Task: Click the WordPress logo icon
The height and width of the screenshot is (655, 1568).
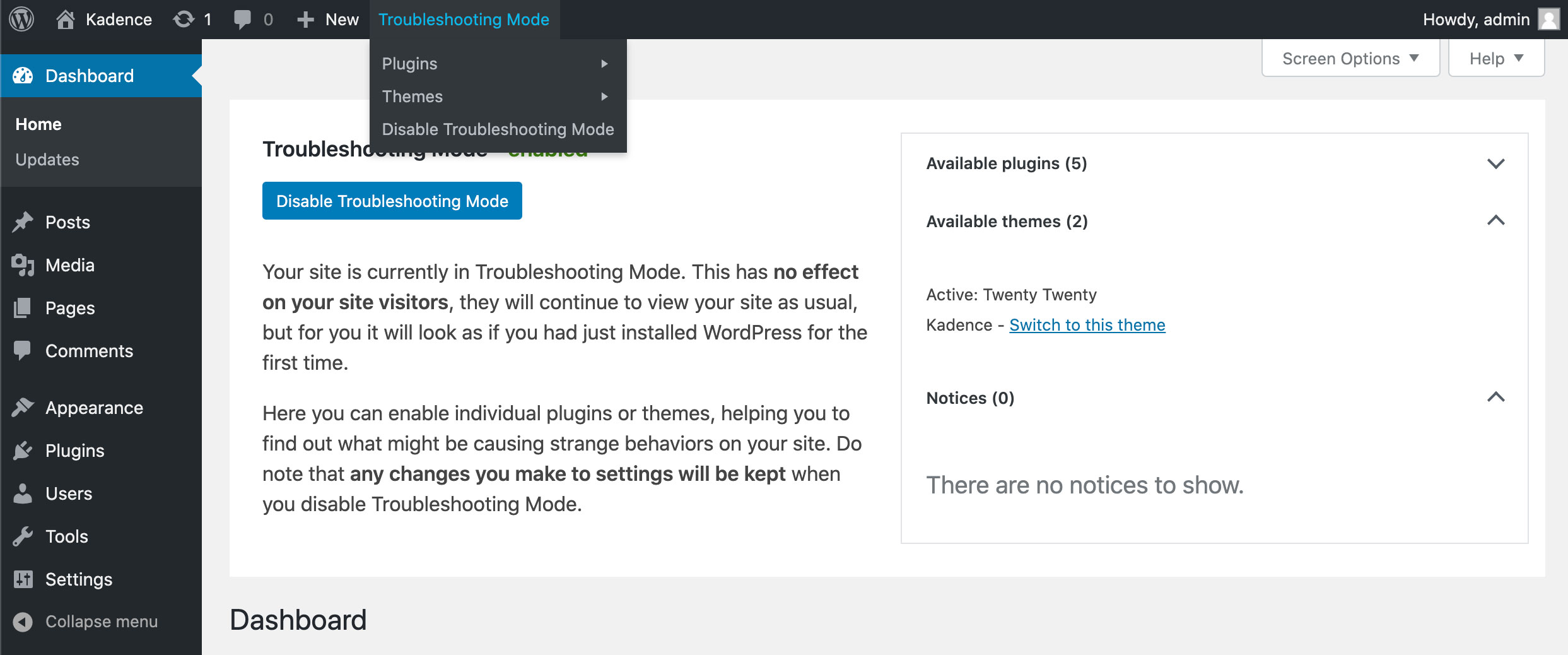Action: (21, 20)
